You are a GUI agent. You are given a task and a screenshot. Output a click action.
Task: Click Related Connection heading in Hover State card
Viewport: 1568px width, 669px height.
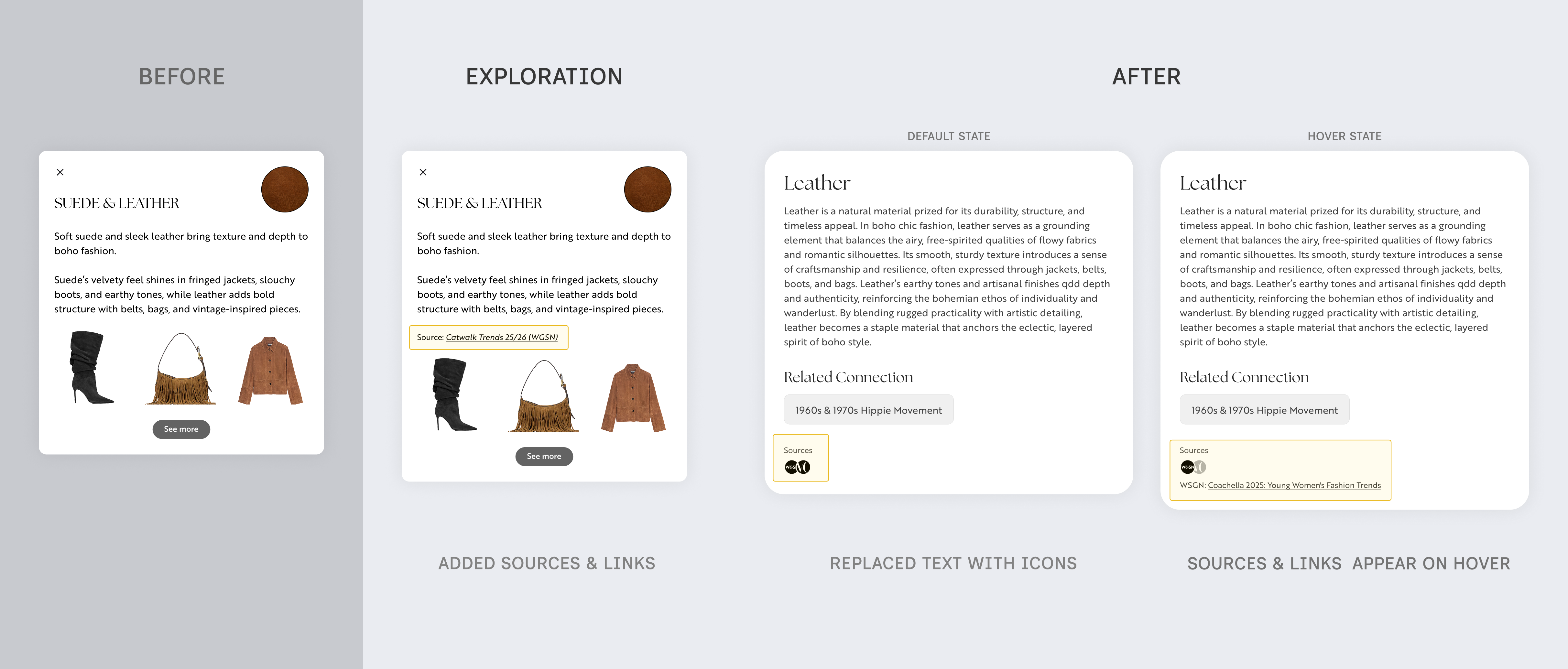click(1244, 377)
